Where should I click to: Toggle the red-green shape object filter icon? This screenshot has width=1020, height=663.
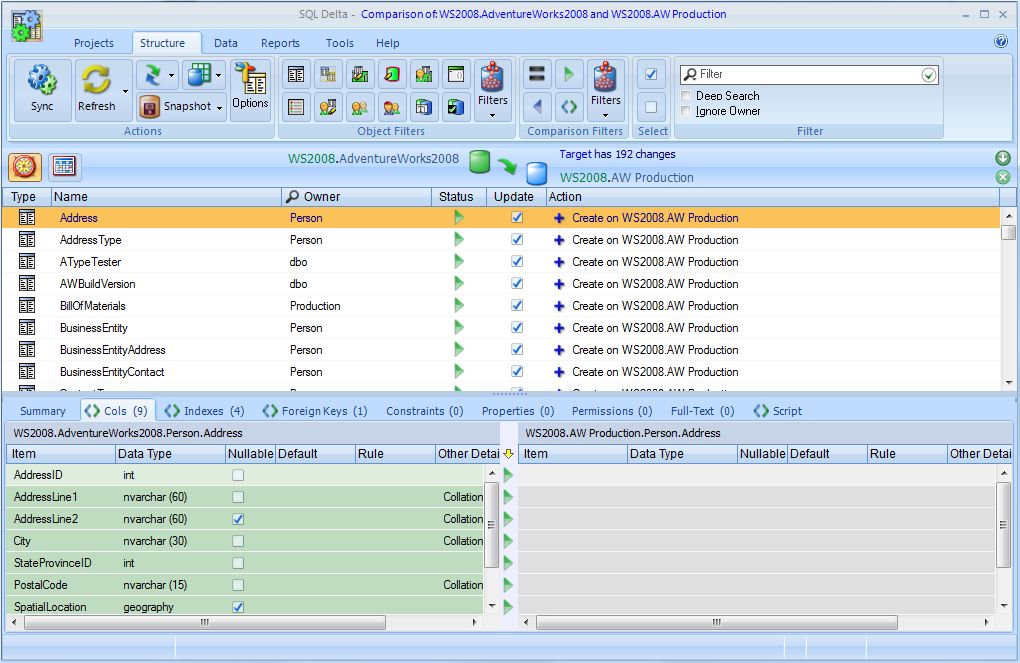(x=392, y=74)
